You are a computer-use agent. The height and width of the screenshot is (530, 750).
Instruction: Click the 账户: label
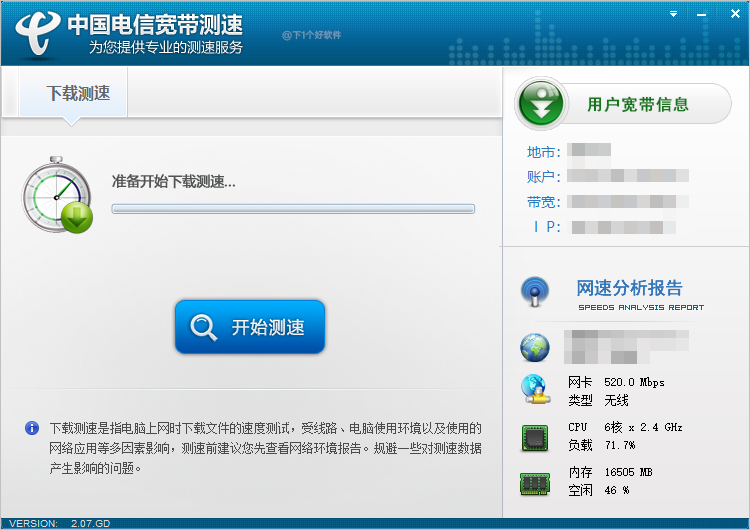pos(543,177)
